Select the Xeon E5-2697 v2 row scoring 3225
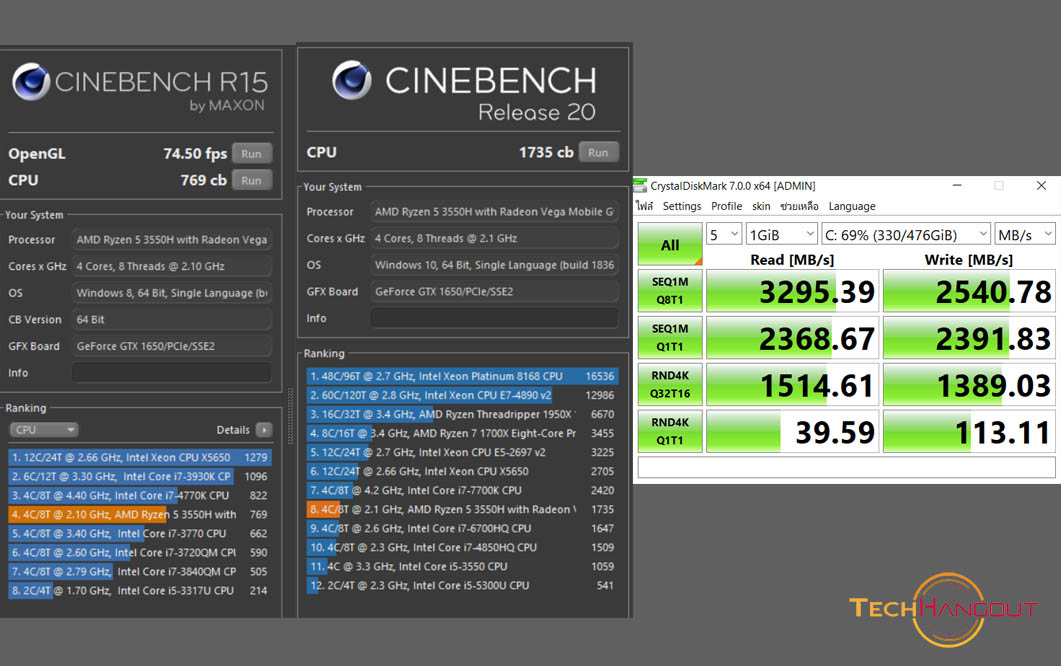 (462, 452)
